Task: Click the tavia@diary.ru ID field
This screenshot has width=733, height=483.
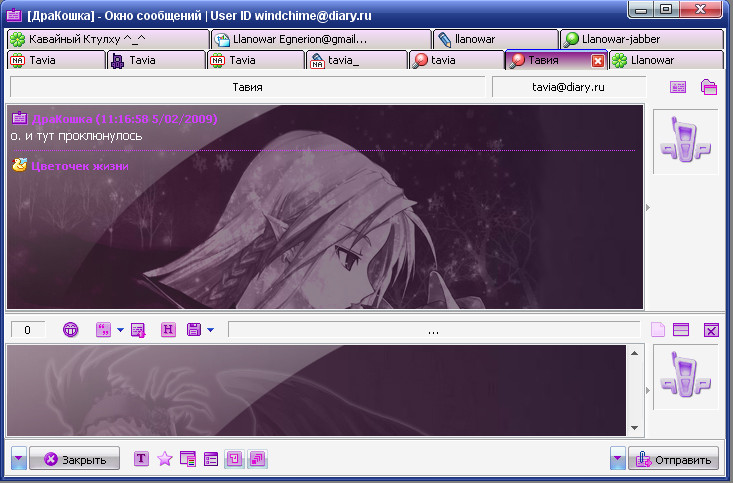Action: 568,87
